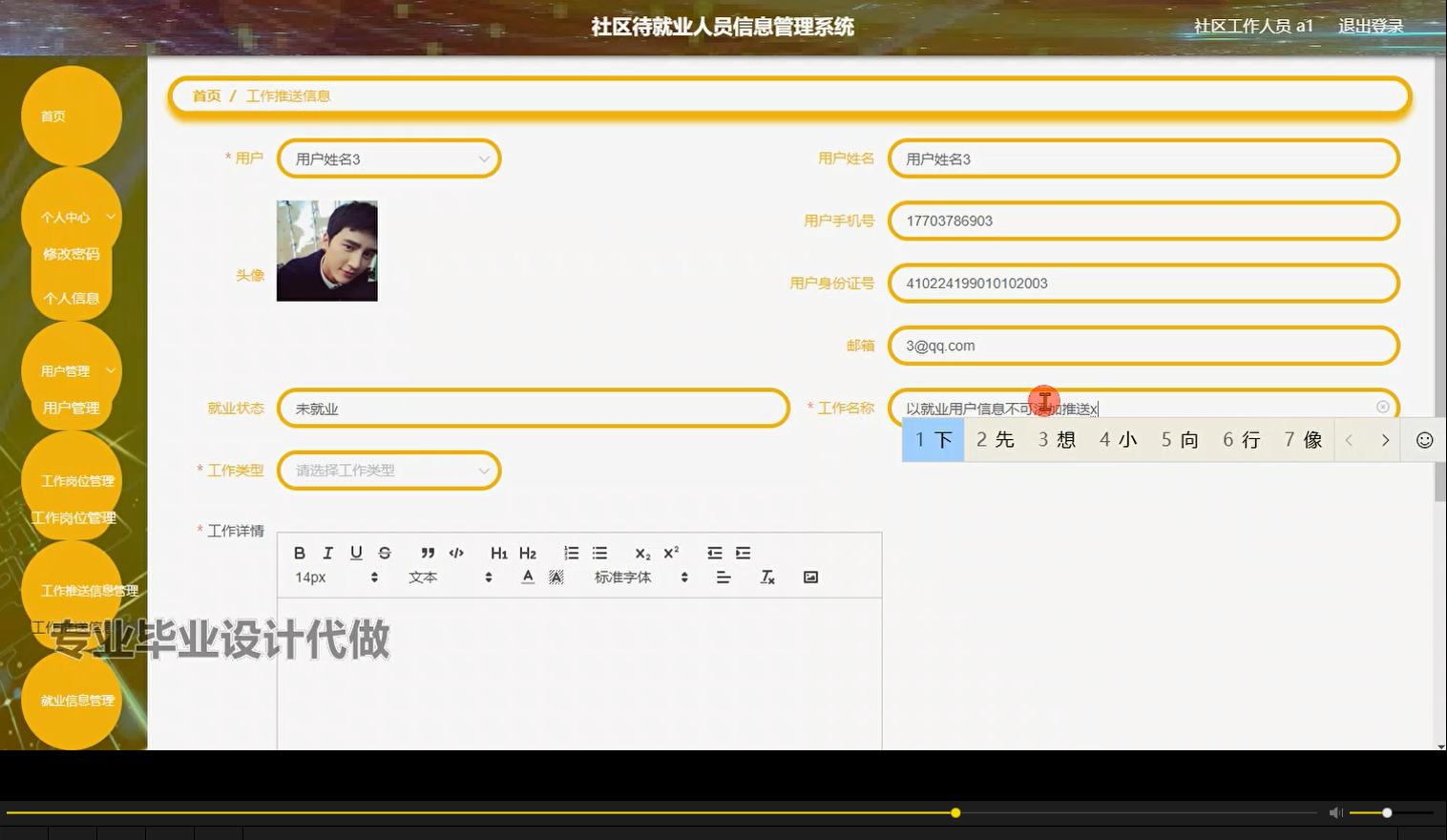The width and height of the screenshot is (1447, 840).
Task: Click the 用户身份证号 input field
Action: pos(1143,283)
